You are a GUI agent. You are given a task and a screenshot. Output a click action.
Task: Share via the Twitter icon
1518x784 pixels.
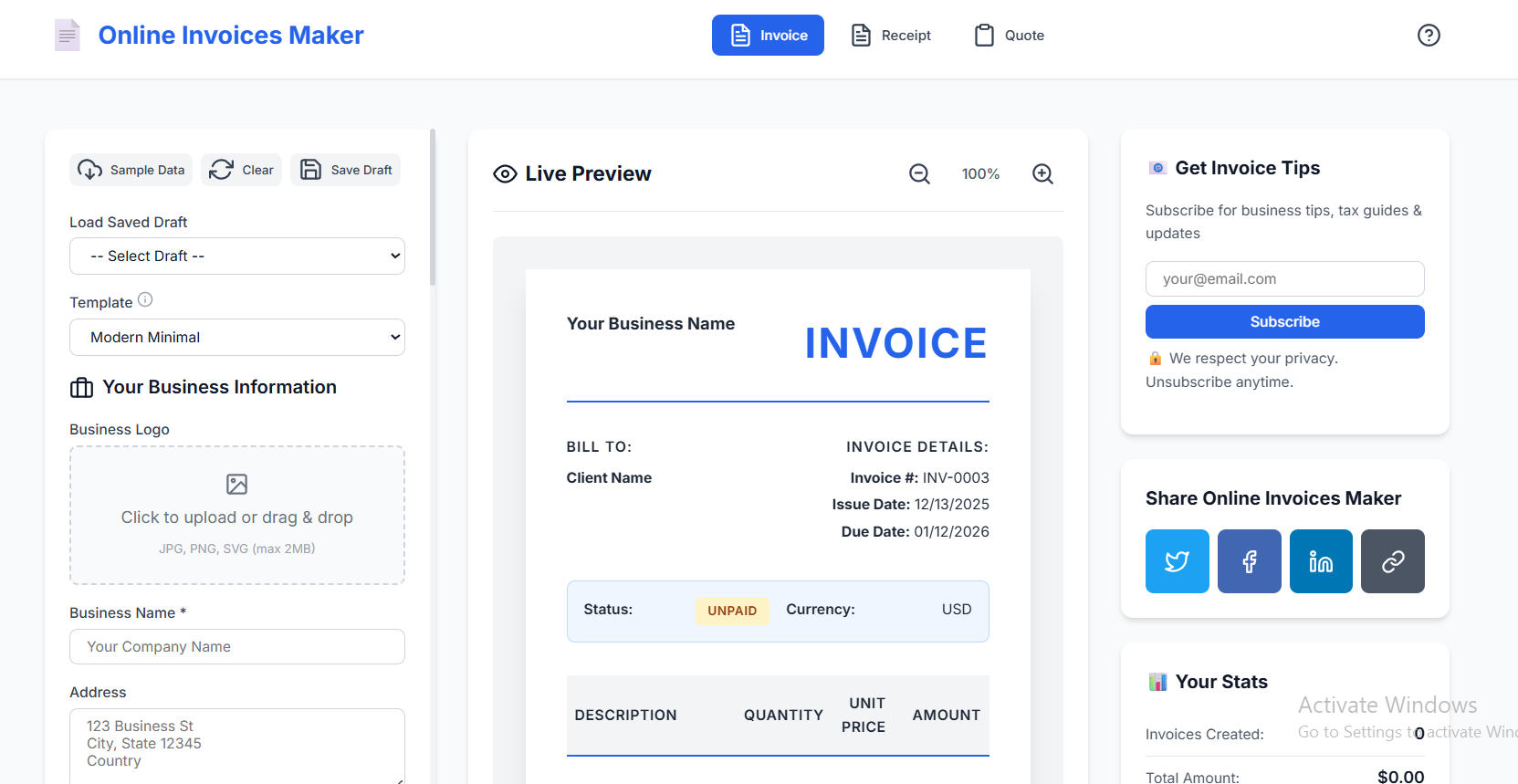tap(1178, 561)
